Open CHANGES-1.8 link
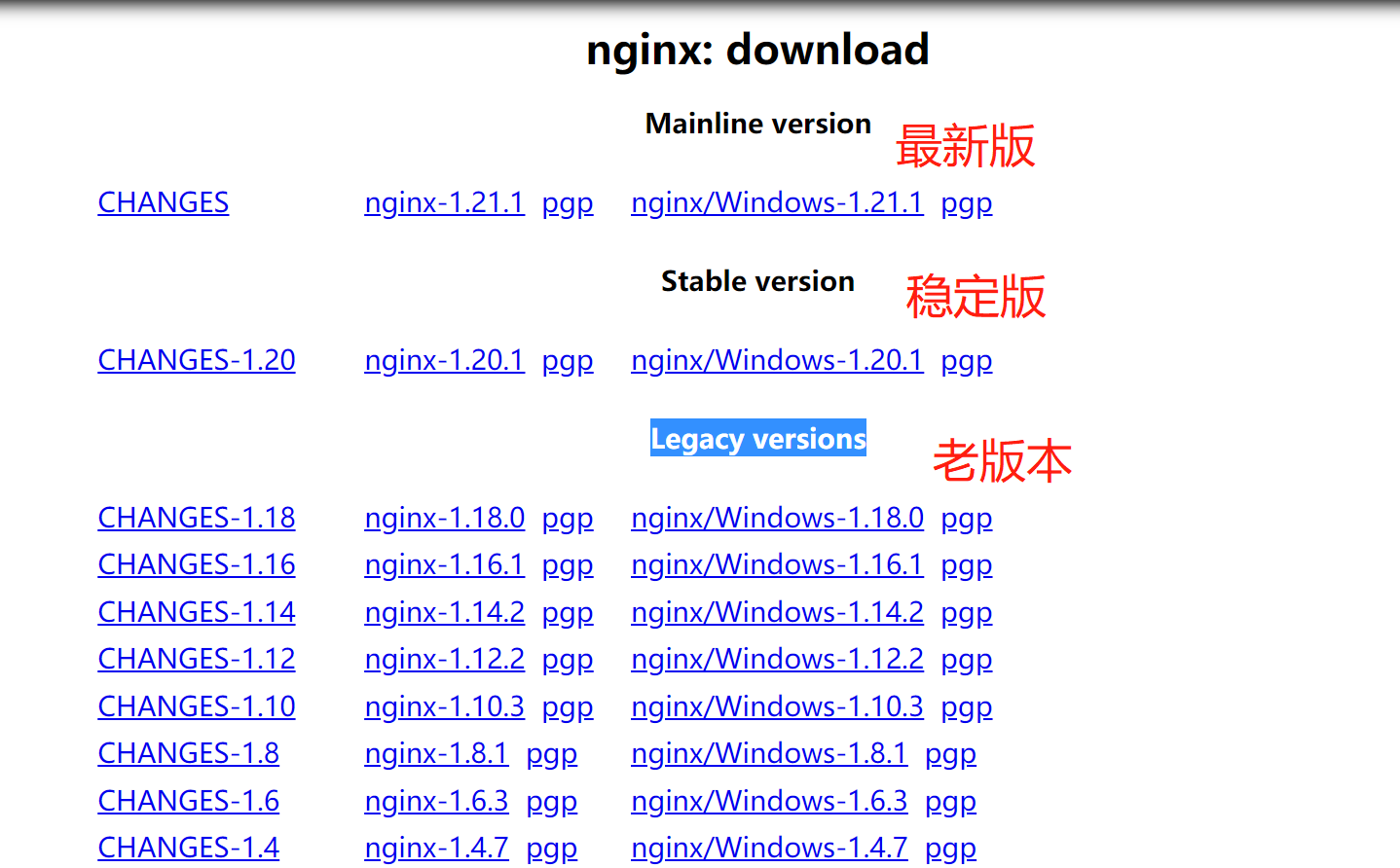Image resolution: width=1400 pixels, height=868 pixels. click(x=189, y=753)
